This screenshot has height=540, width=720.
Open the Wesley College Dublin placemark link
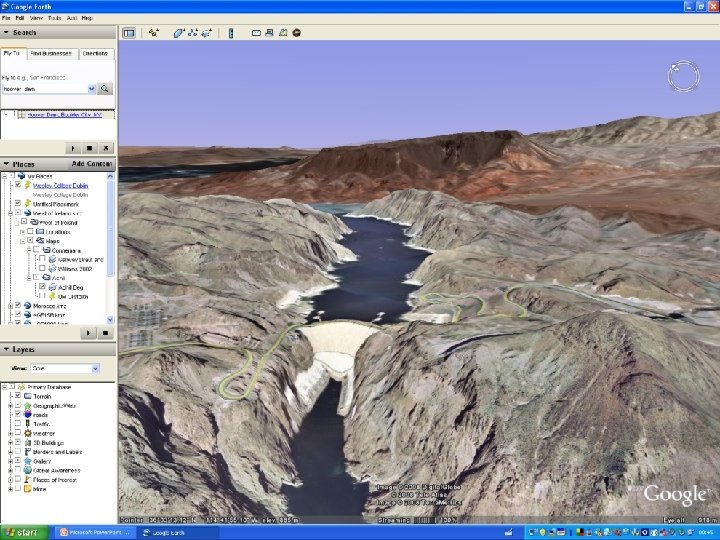coord(61,185)
